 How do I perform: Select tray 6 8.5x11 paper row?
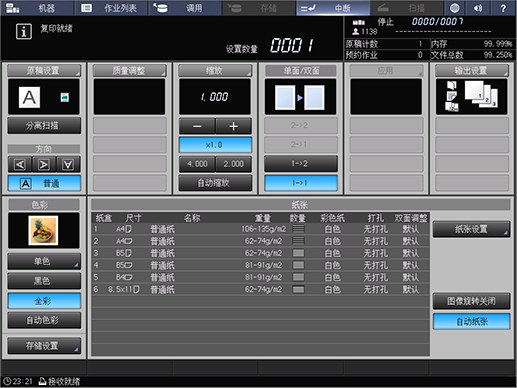point(261,289)
